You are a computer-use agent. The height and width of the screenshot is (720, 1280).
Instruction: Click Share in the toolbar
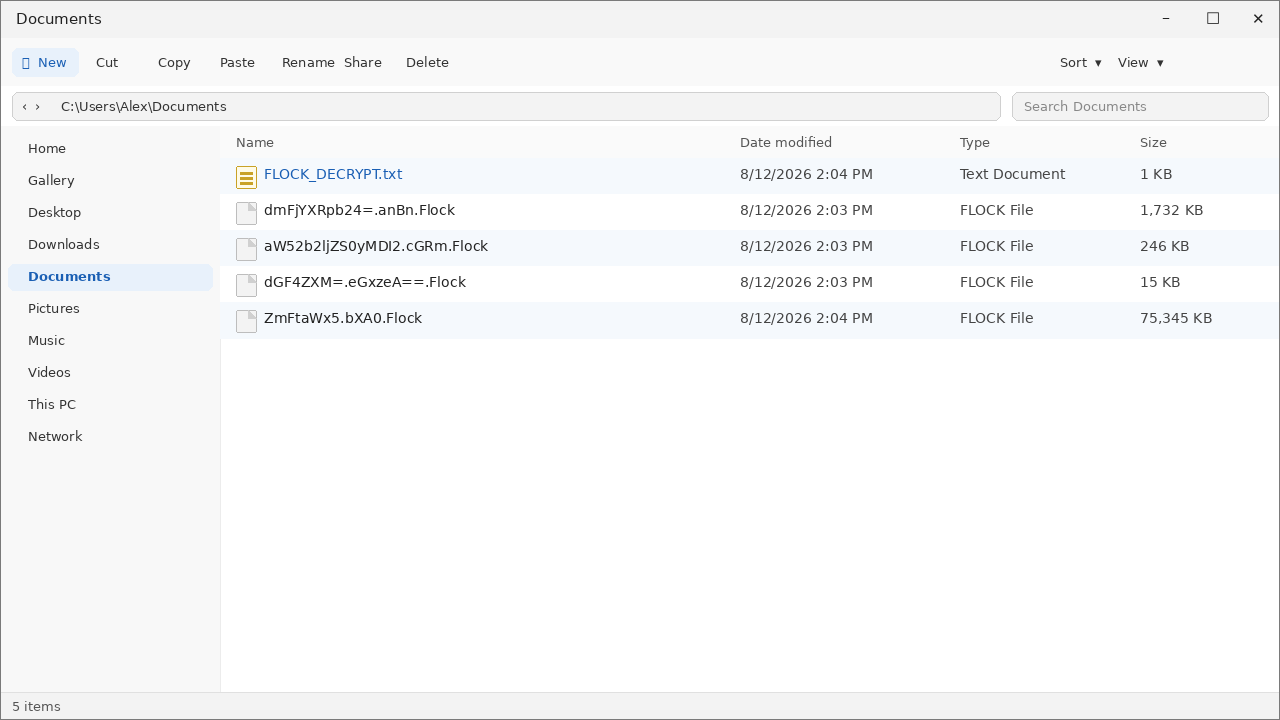[x=363, y=62]
